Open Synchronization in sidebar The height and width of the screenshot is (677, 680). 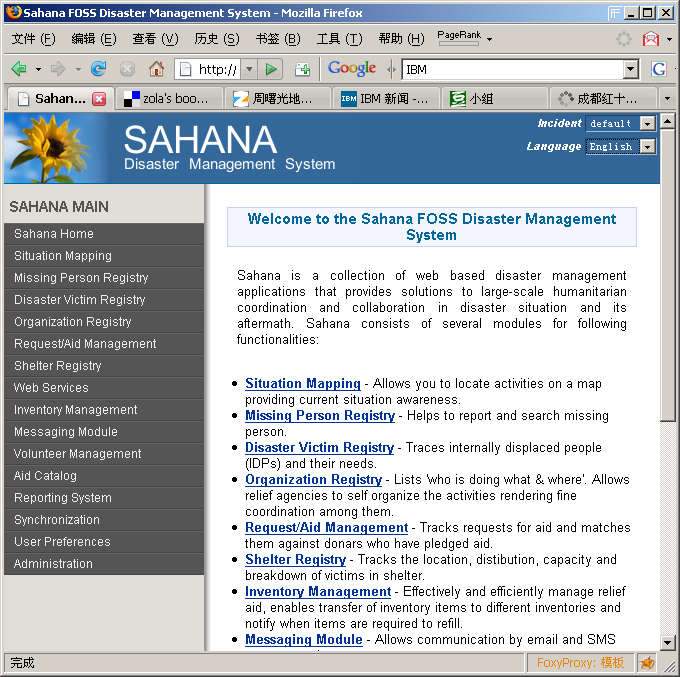(104, 520)
